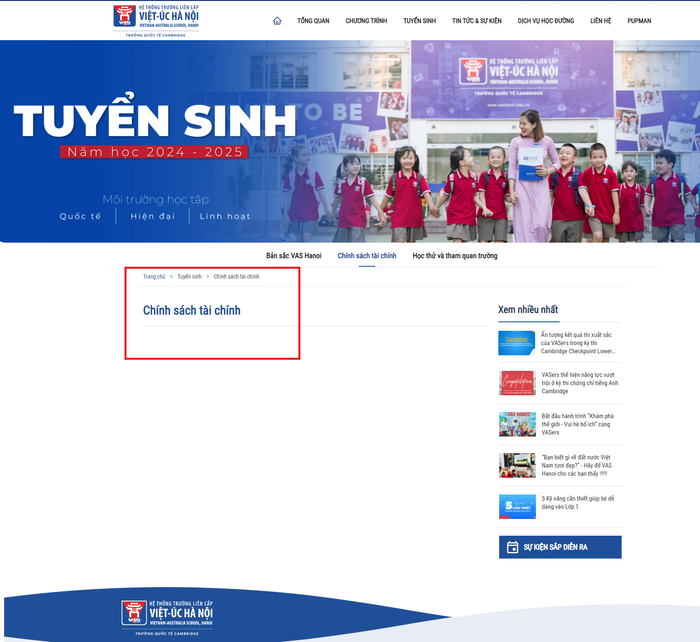Open the Tổng quan menu
The width and height of the screenshot is (700, 642).
313,21
